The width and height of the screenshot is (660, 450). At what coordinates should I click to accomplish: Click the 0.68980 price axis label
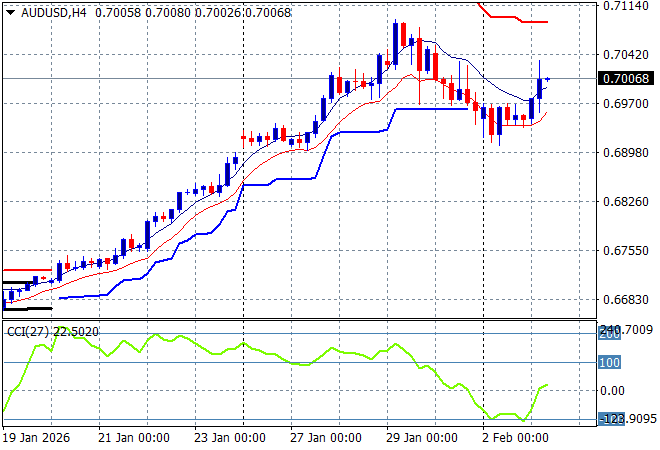click(626, 152)
